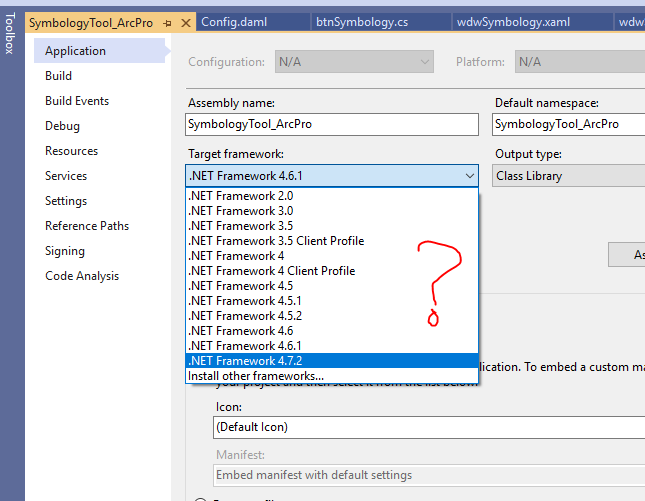Open the Services properties page

[66, 176]
